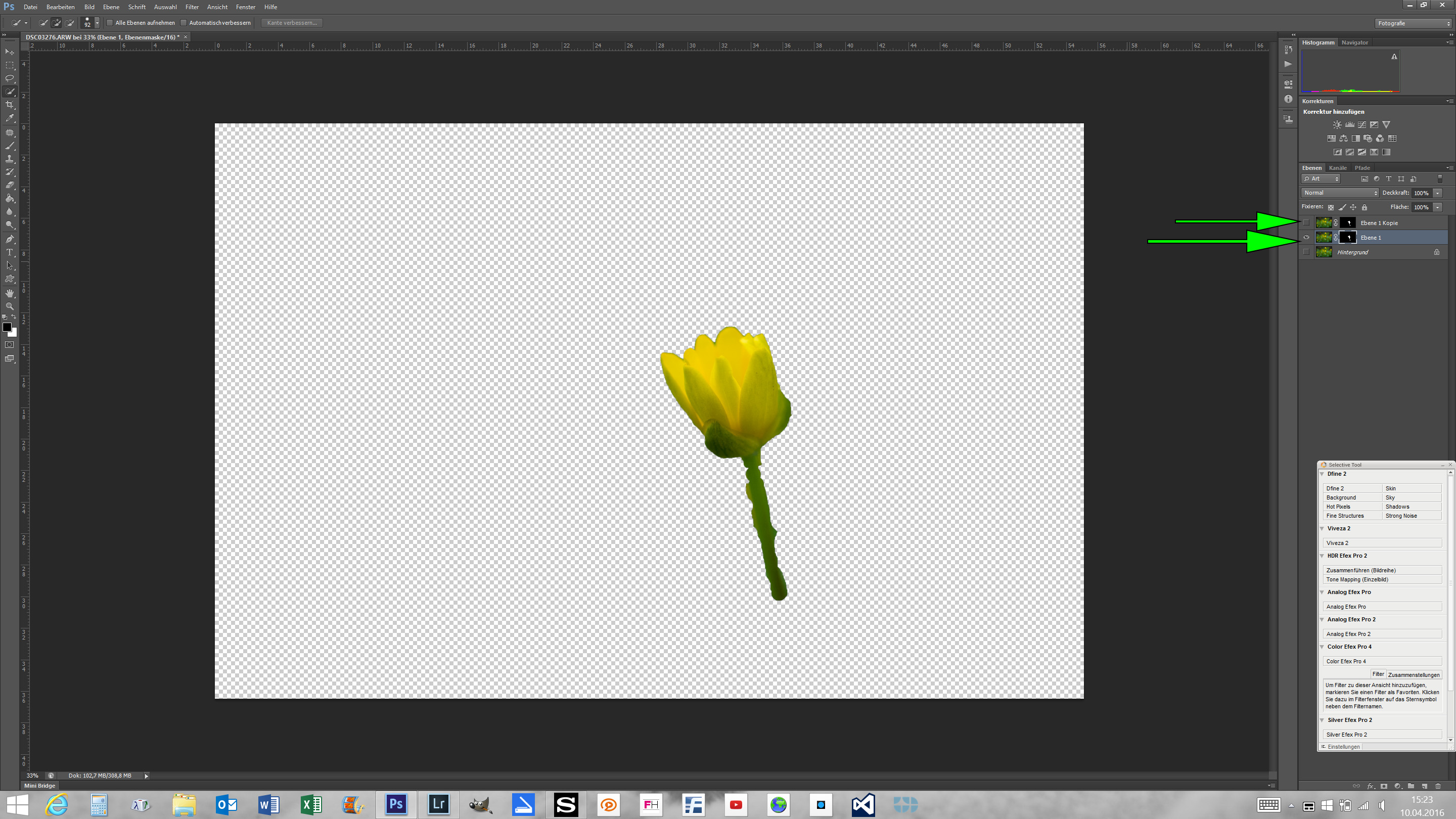Select the Type tool
Screen dimensions: 1456x819
coord(10,252)
